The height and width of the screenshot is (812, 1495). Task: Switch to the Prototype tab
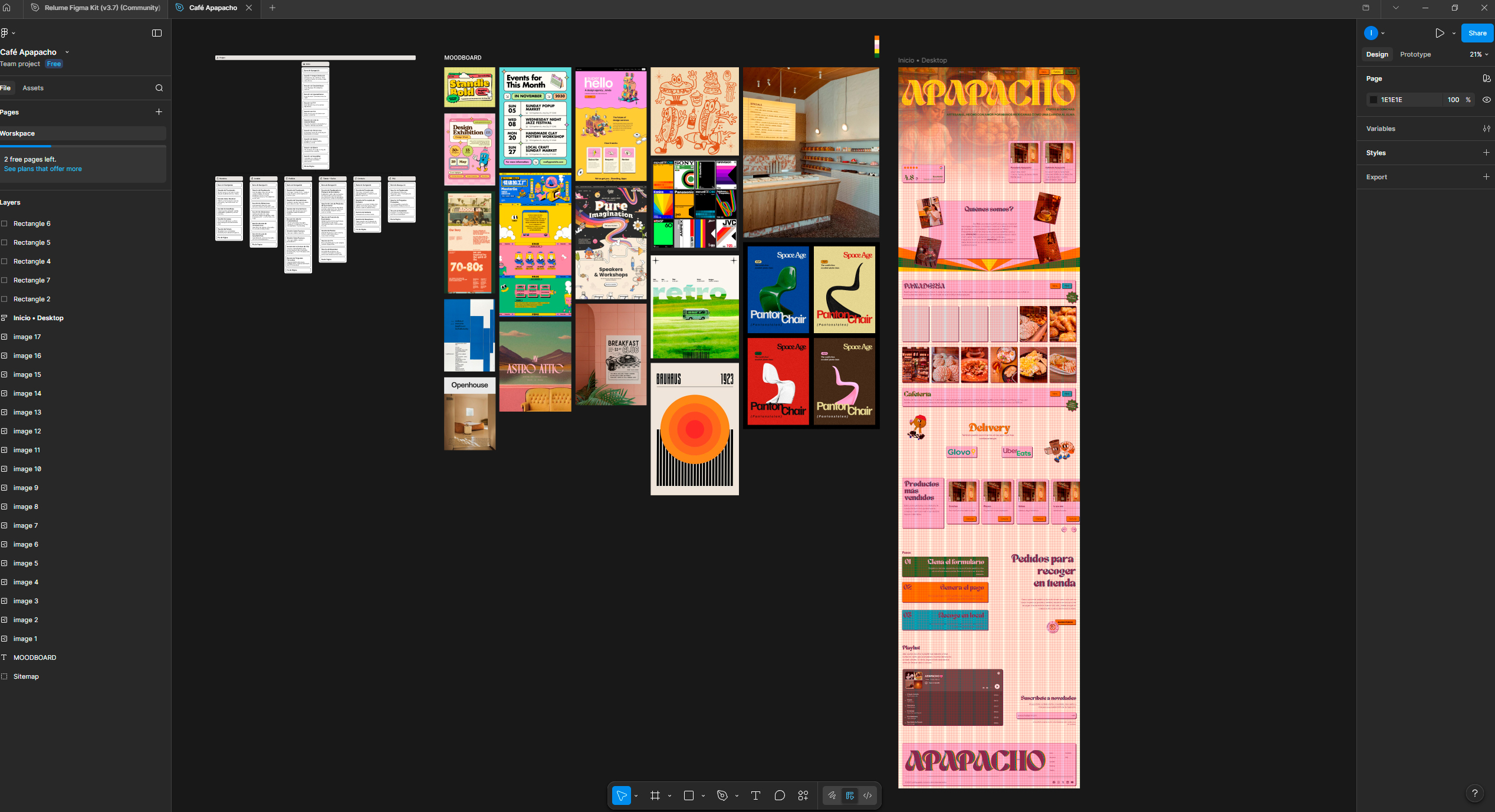pos(1415,54)
